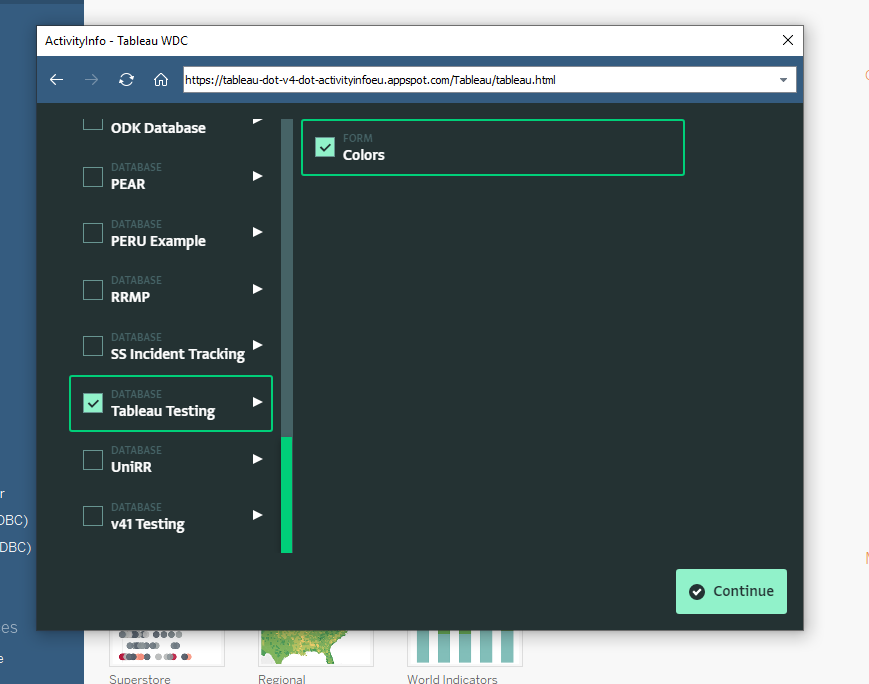
Task: Expand the UniRR database forms
Action: (257, 459)
